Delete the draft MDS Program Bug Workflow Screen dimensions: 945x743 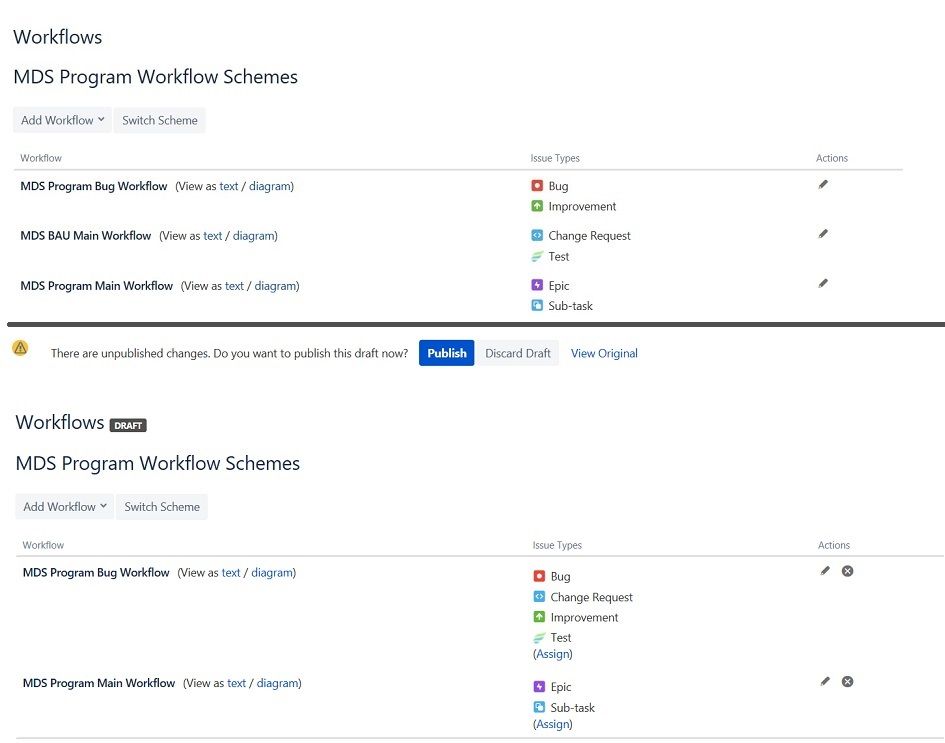click(847, 570)
